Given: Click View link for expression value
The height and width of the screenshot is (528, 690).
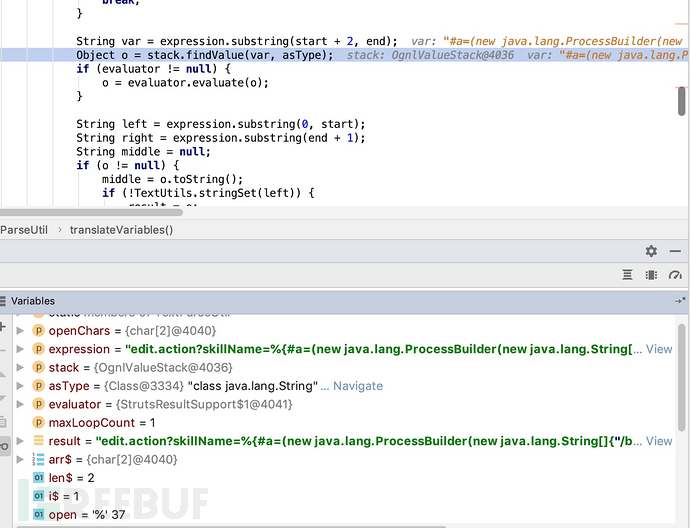Looking at the screenshot, I should pyautogui.click(x=659, y=349).
